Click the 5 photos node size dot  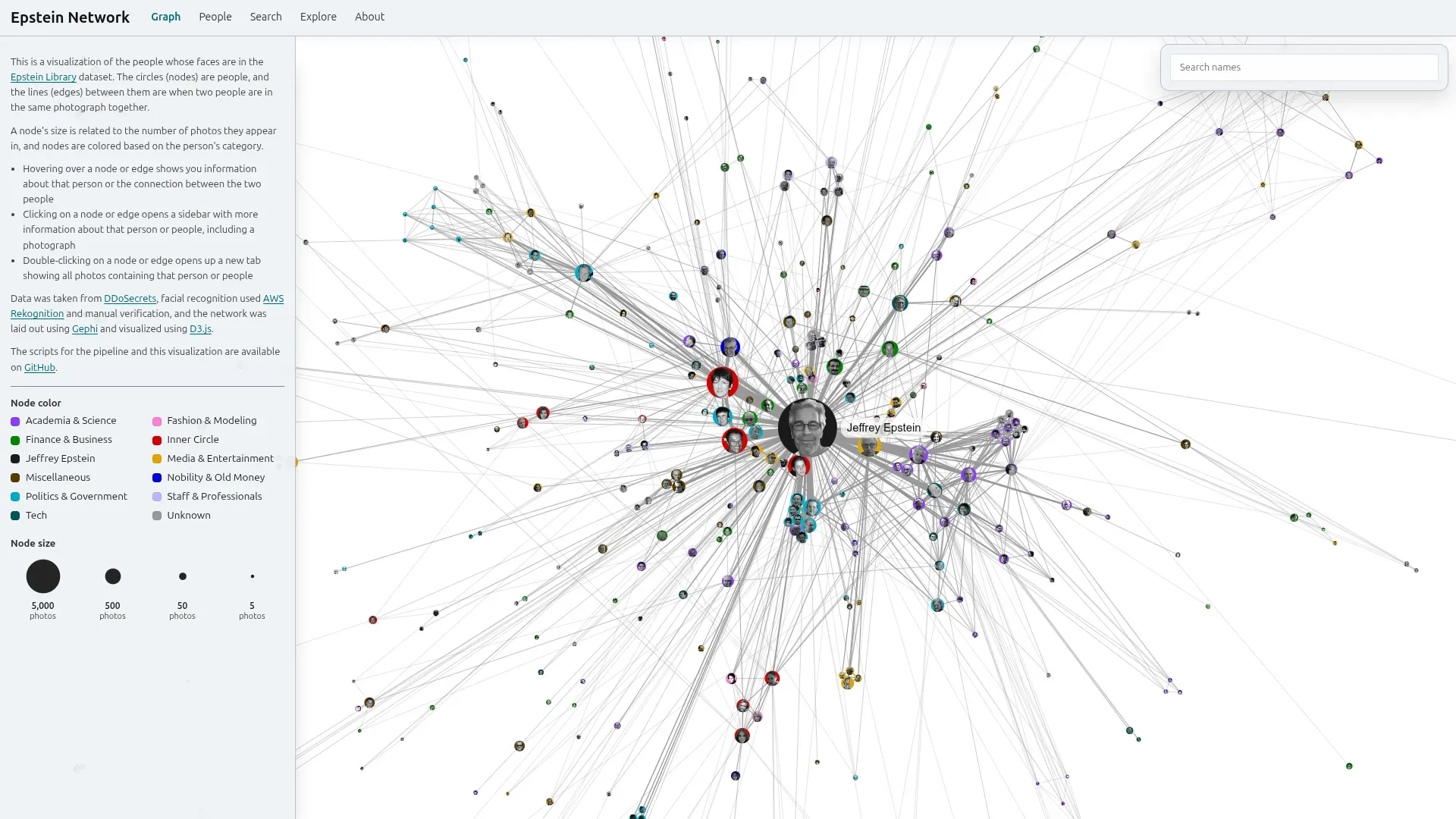click(253, 576)
